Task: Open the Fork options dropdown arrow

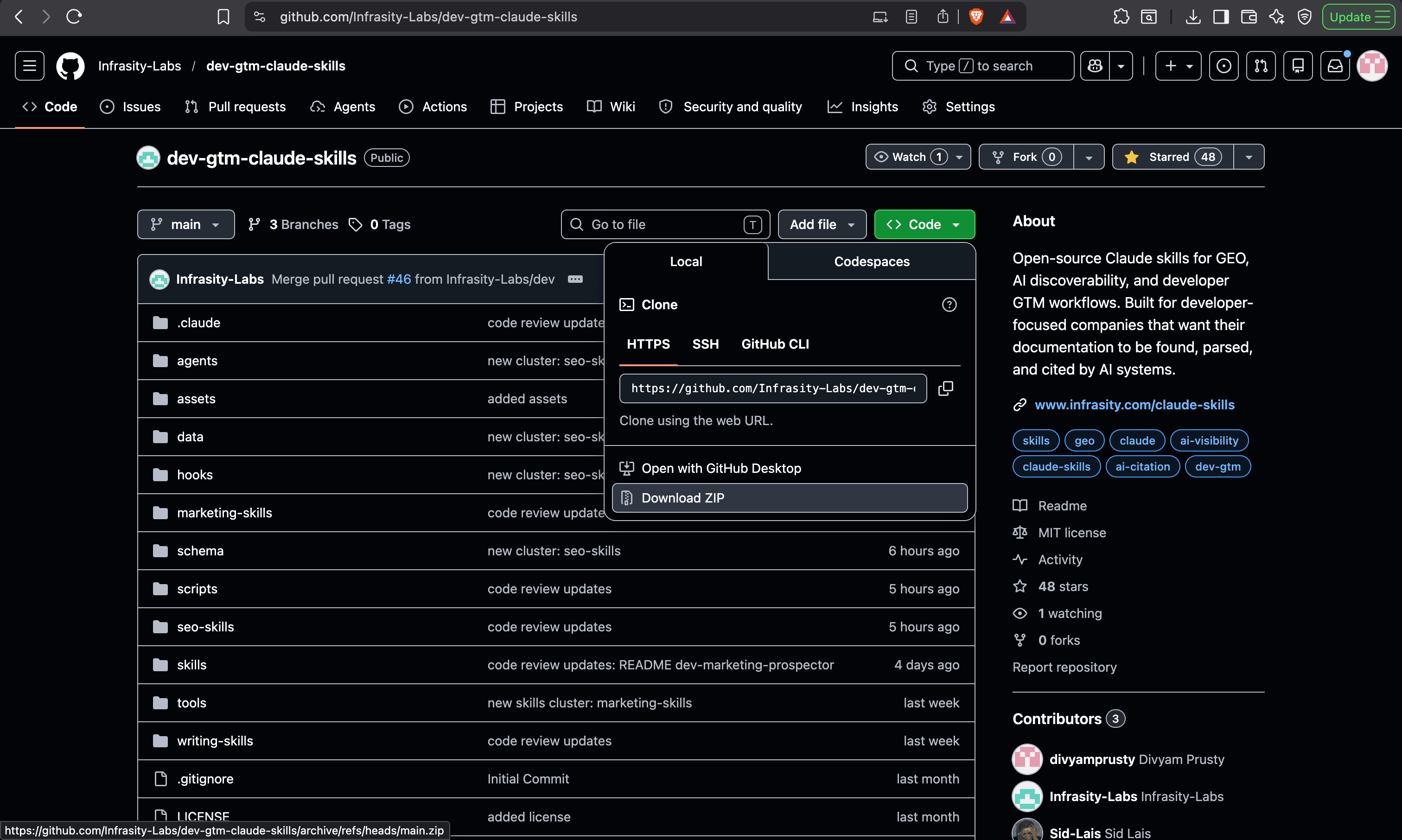Action: pos(1089,157)
